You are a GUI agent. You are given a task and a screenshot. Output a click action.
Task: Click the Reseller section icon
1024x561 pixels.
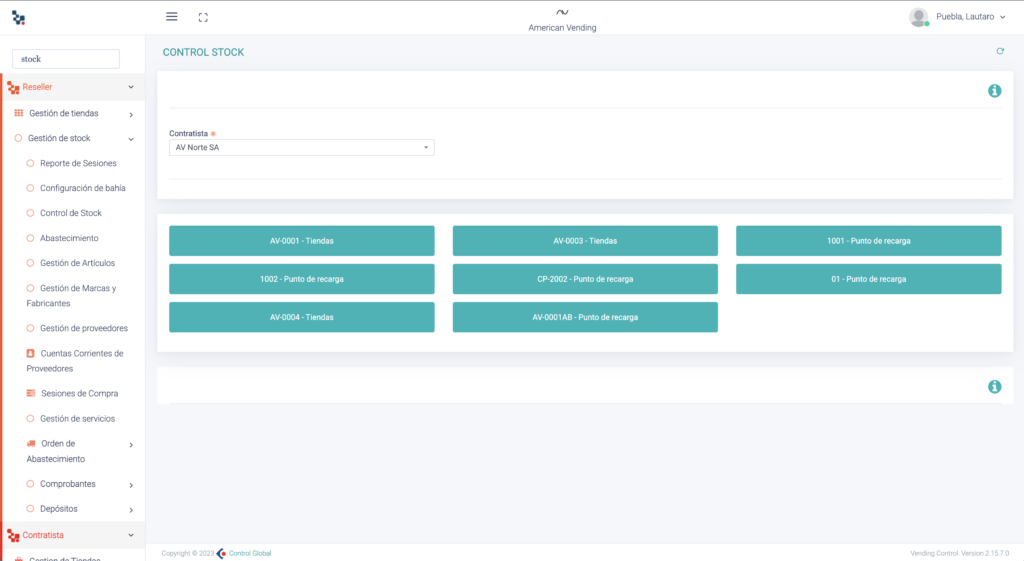[13, 87]
